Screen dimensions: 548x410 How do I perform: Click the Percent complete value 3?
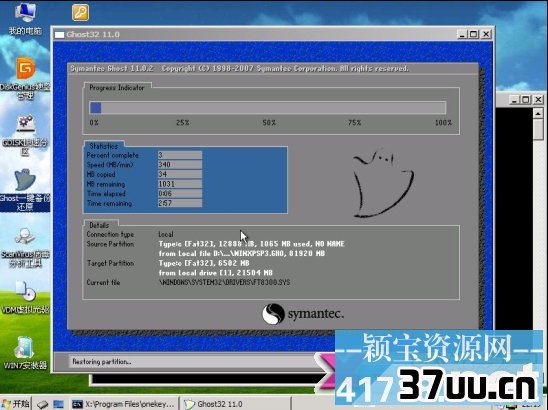coord(180,155)
